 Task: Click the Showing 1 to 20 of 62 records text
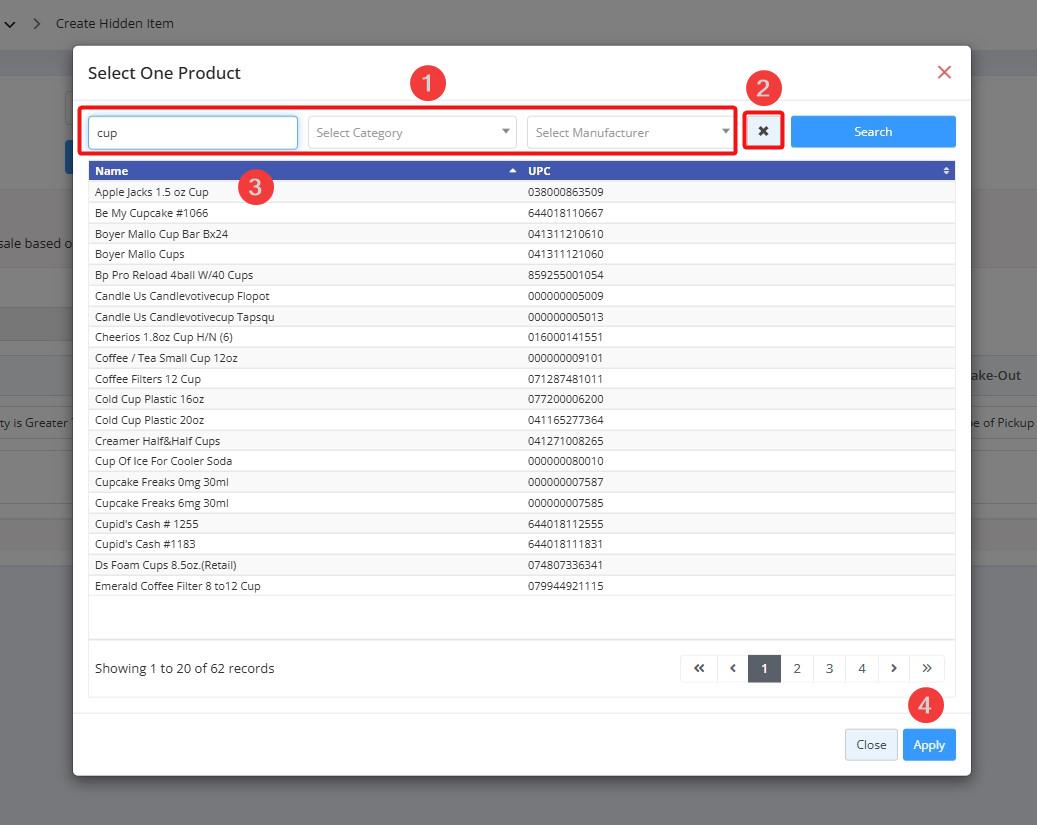click(x=185, y=668)
